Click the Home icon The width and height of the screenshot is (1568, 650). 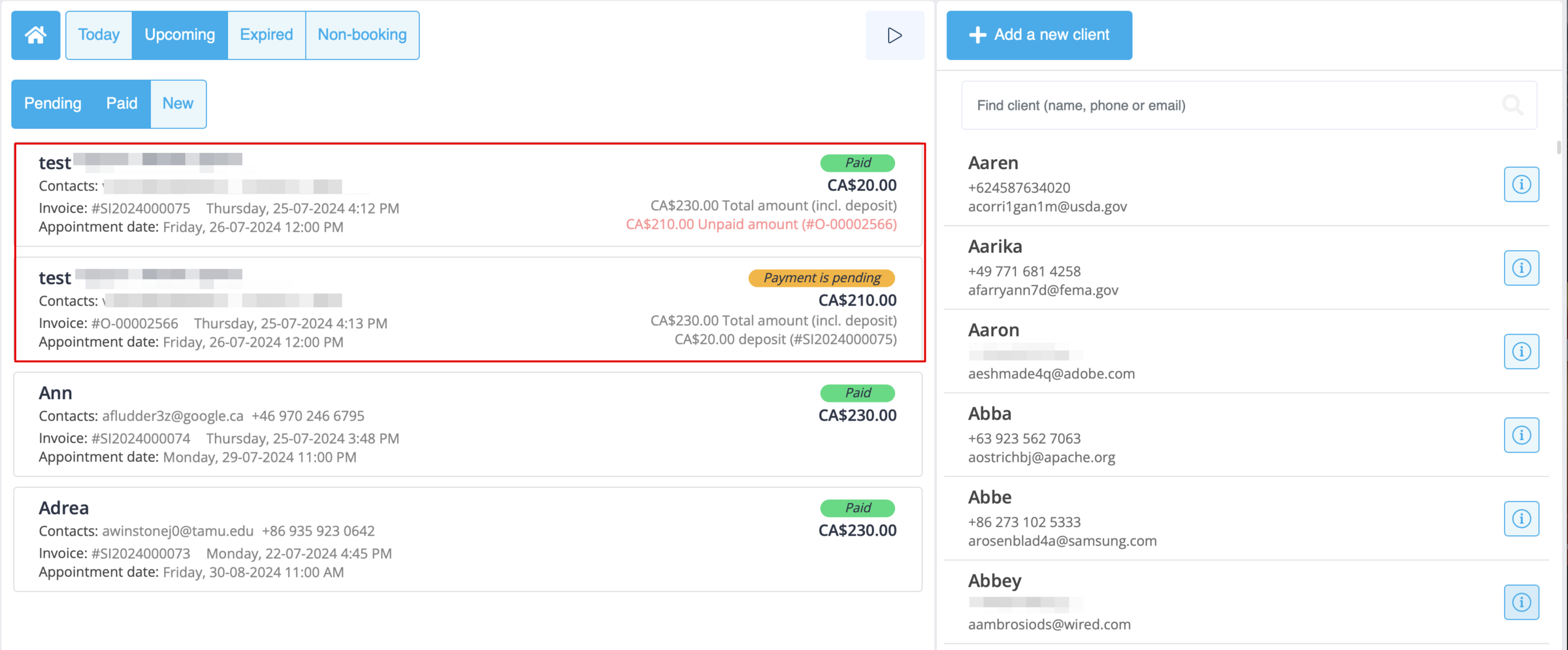[x=35, y=35]
